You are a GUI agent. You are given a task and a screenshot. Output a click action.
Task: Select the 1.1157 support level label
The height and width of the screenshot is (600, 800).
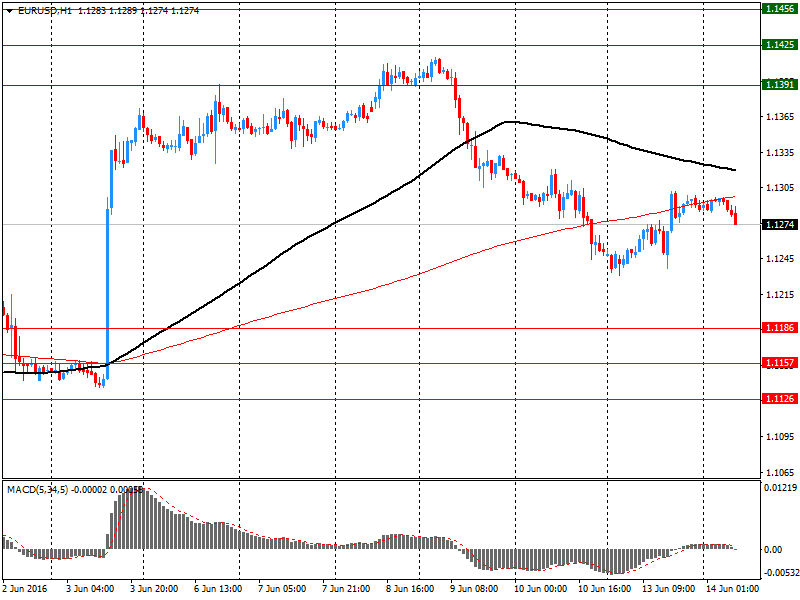(780, 363)
